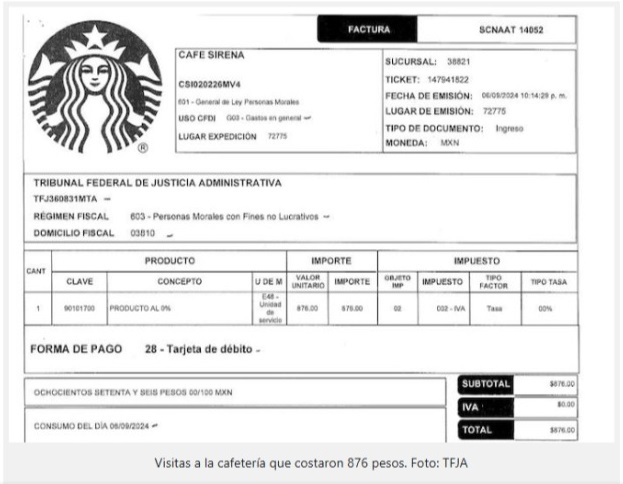This screenshot has width=623, height=484.
Task: Click the CAFE SIRENA company name
Action: pos(211,56)
